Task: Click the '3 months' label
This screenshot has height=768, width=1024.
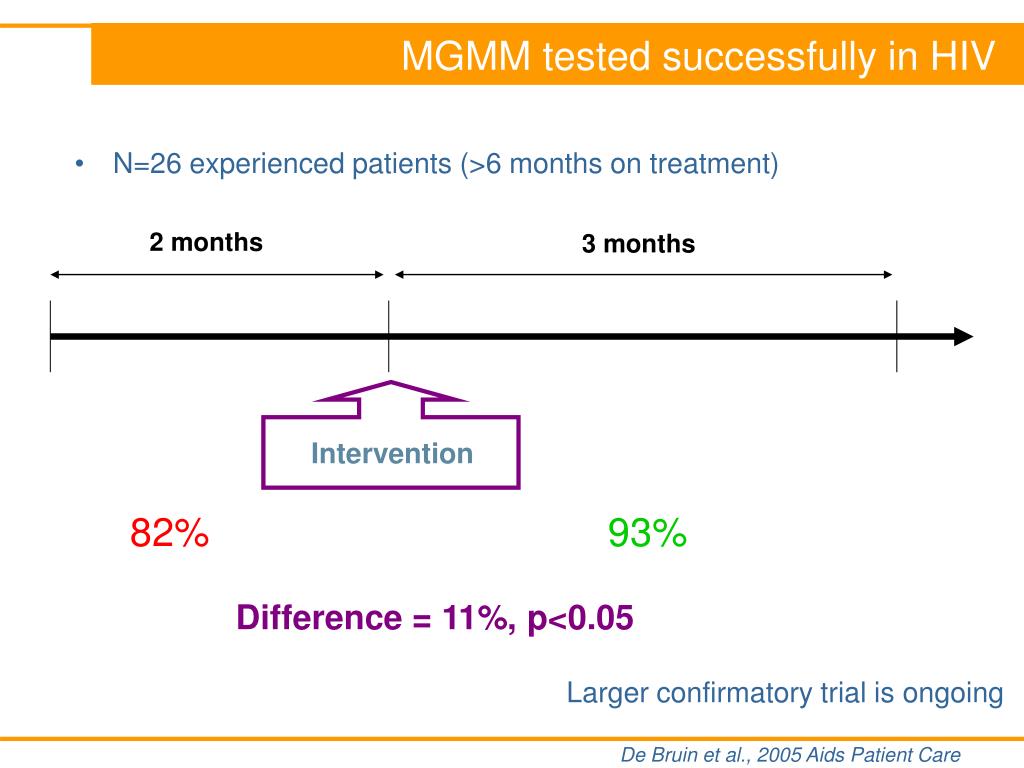Action: pyautogui.click(x=638, y=244)
